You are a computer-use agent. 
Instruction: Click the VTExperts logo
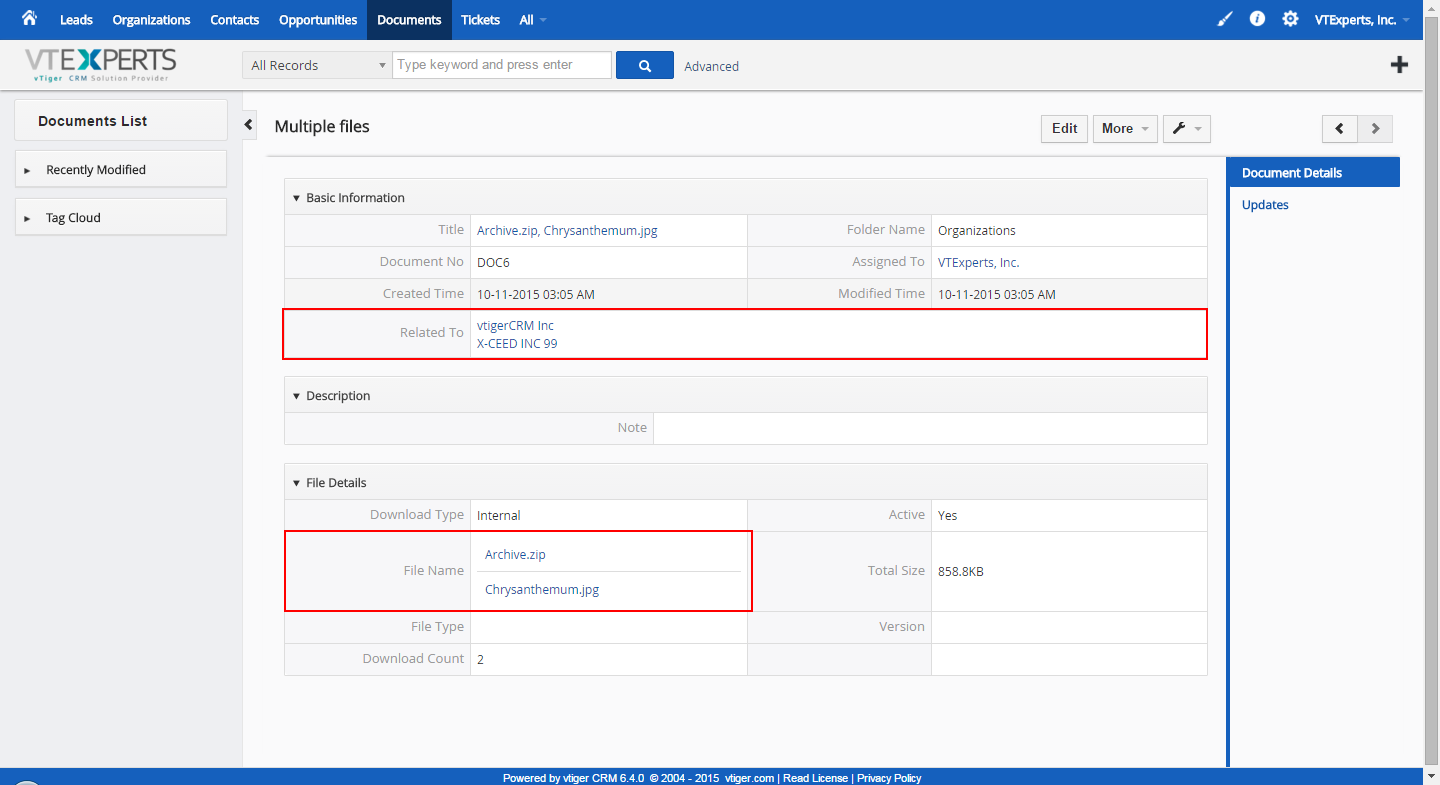pos(100,65)
